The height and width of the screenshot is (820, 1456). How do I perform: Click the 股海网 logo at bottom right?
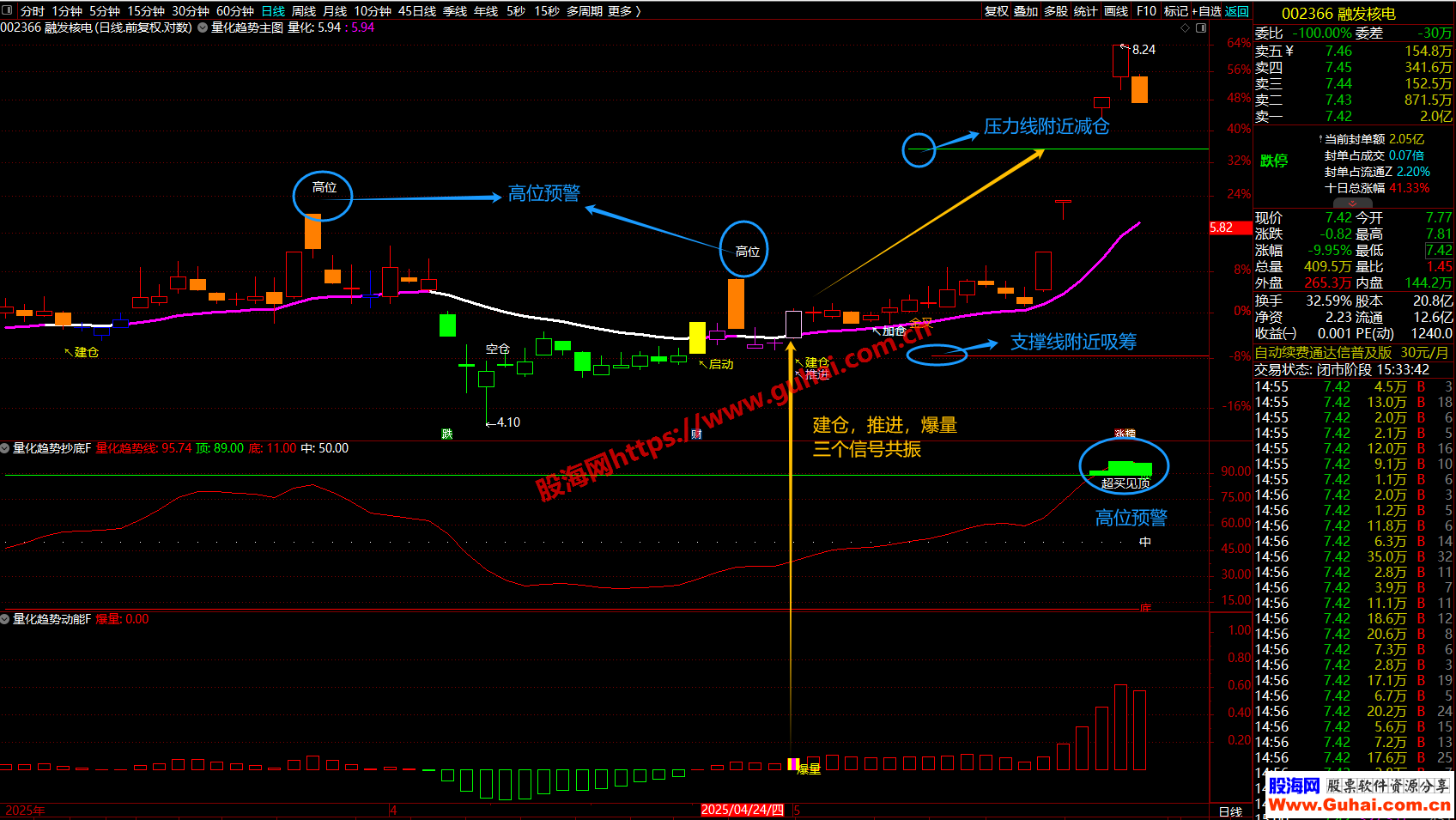pyautogui.click(x=1294, y=786)
